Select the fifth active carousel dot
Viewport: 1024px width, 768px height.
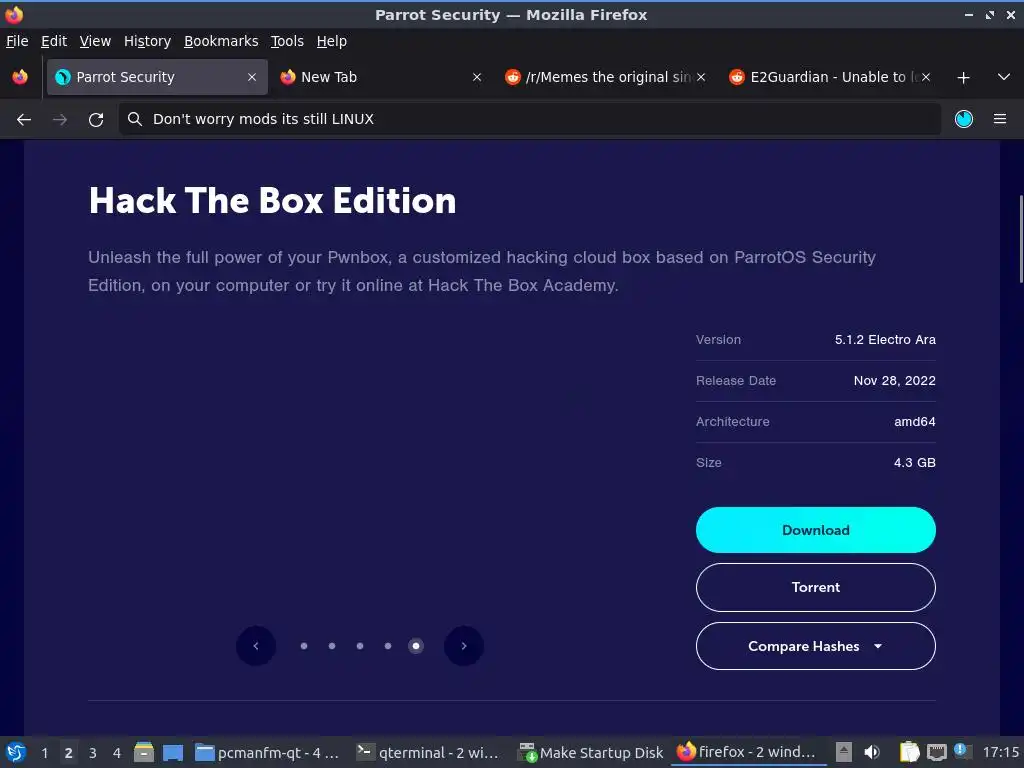pyautogui.click(x=416, y=646)
